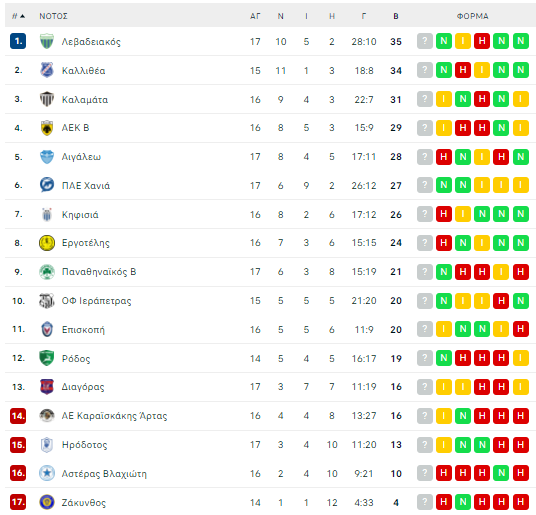Click the Αστέρας Βλαχιώτη star crest
The image size is (536, 515).
coord(47,473)
